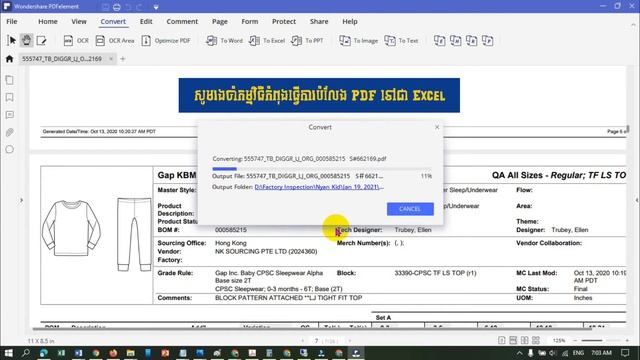Convert document To Word

tap(224, 40)
